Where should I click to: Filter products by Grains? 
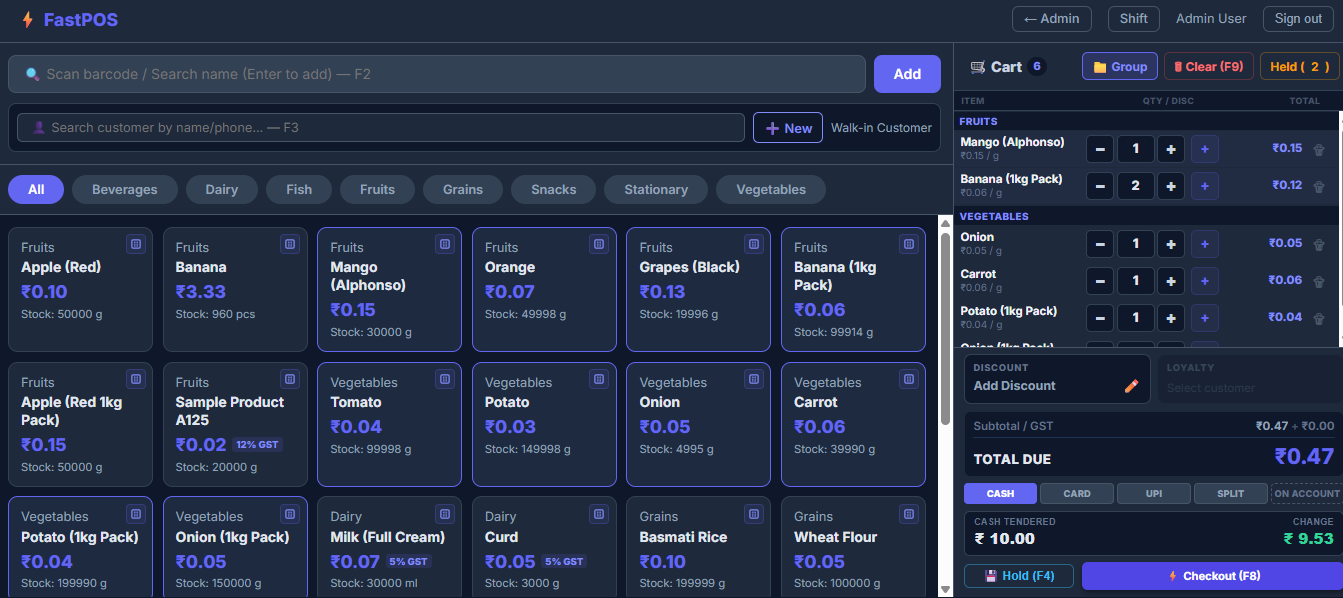coord(463,189)
